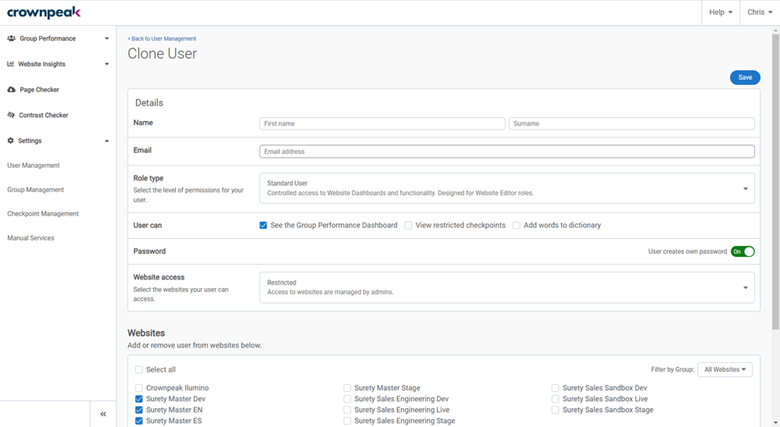The height and width of the screenshot is (427, 780).
Task: Go to Checkpoint Management
Action: [x=43, y=214]
